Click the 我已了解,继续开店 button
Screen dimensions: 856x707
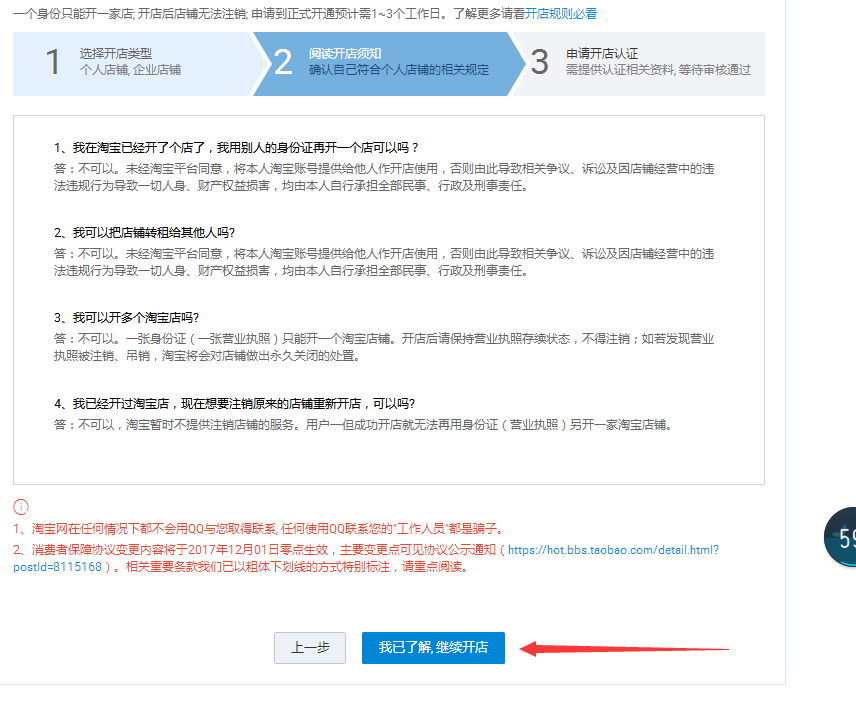tap(433, 647)
